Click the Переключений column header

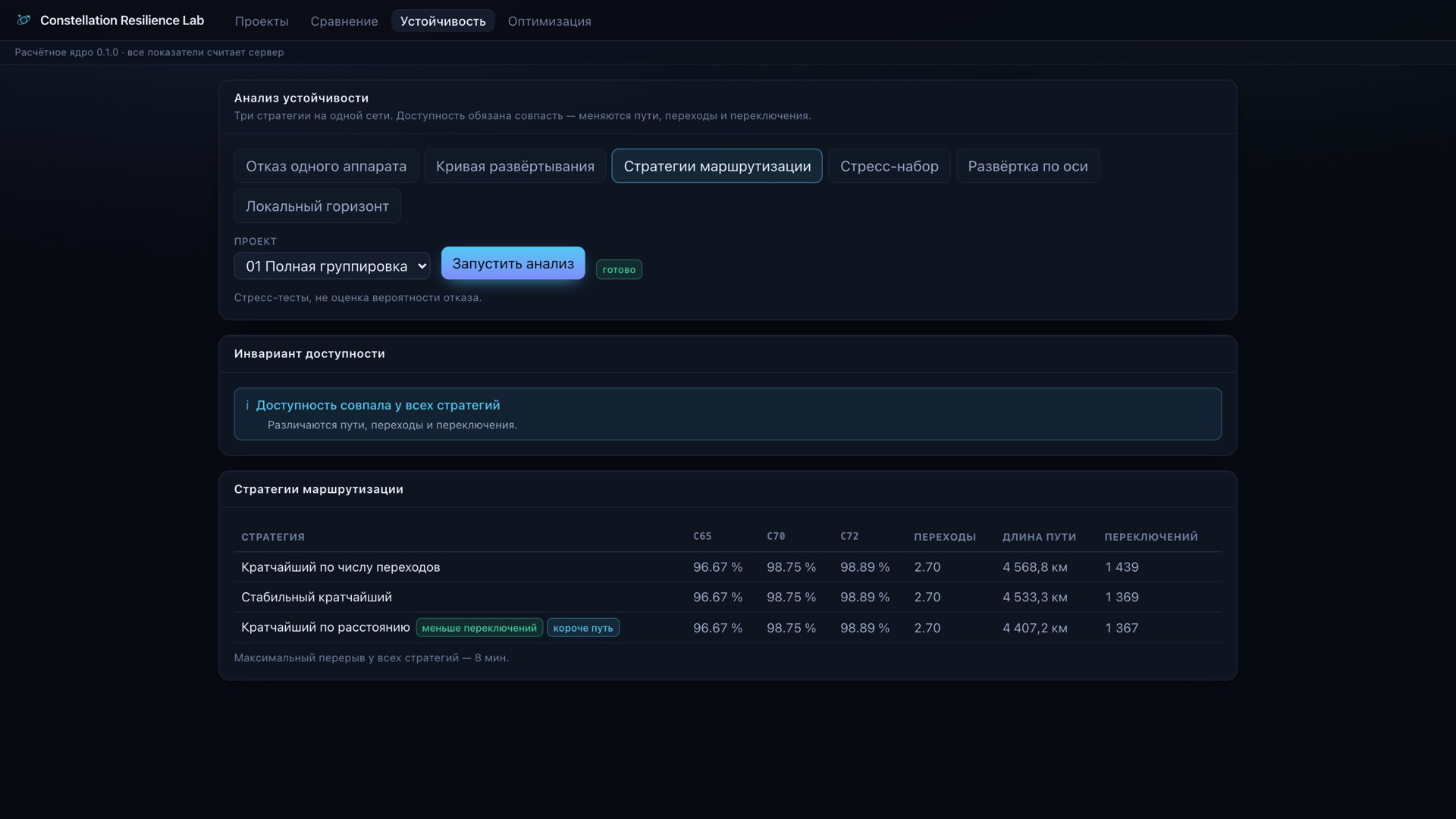point(1151,537)
